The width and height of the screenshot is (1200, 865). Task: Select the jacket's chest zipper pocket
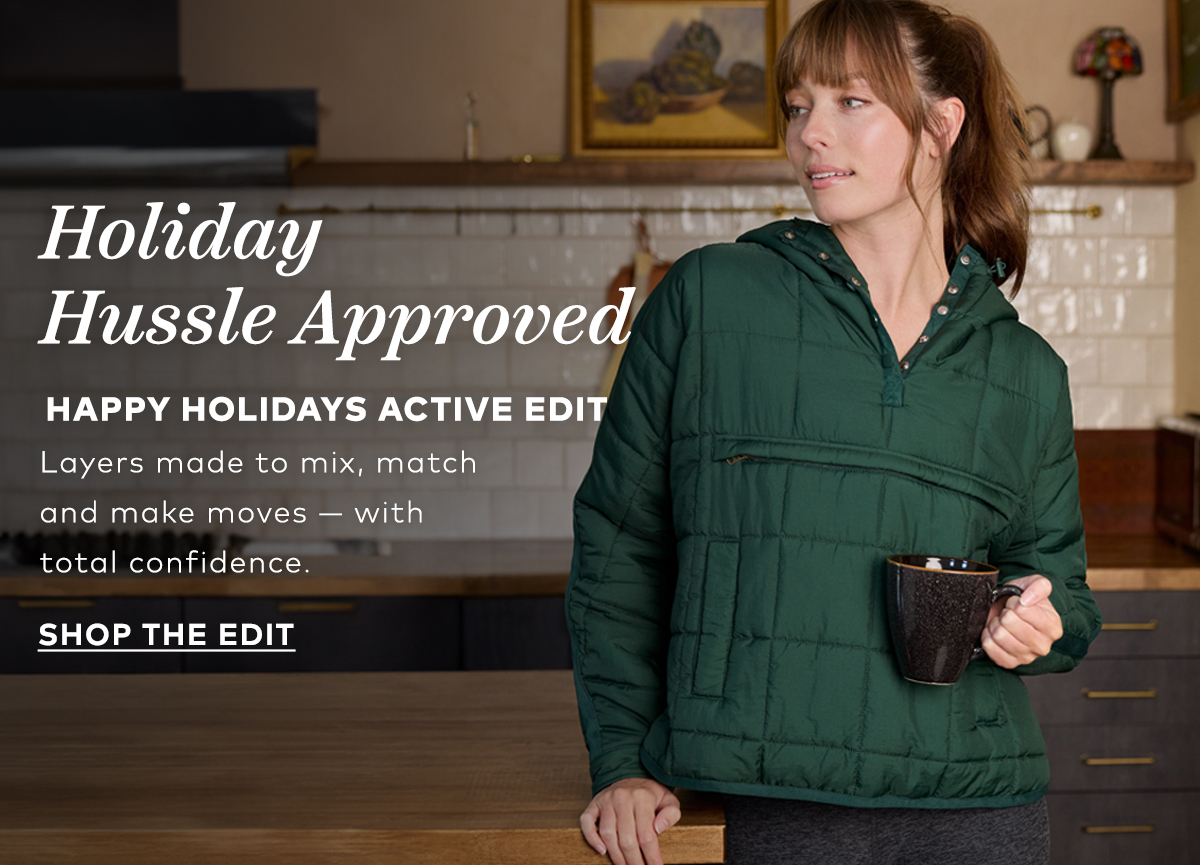pyautogui.click(x=860, y=470)
